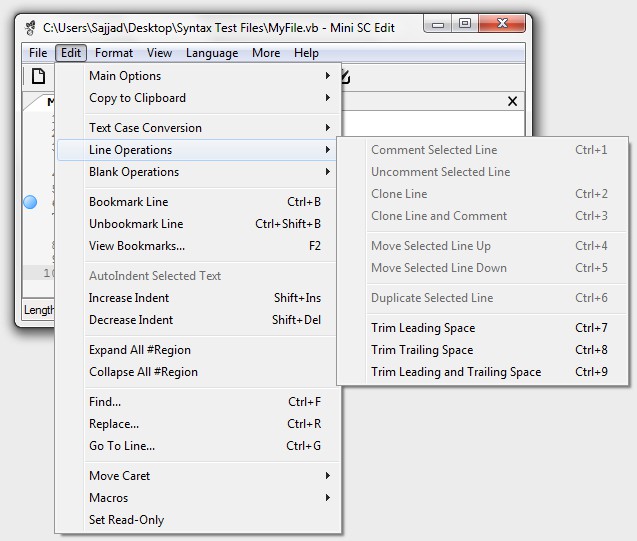Viewport: 637px width, 541px height.
Task: Expand the Main Options submenu
Action: point(197,76)
